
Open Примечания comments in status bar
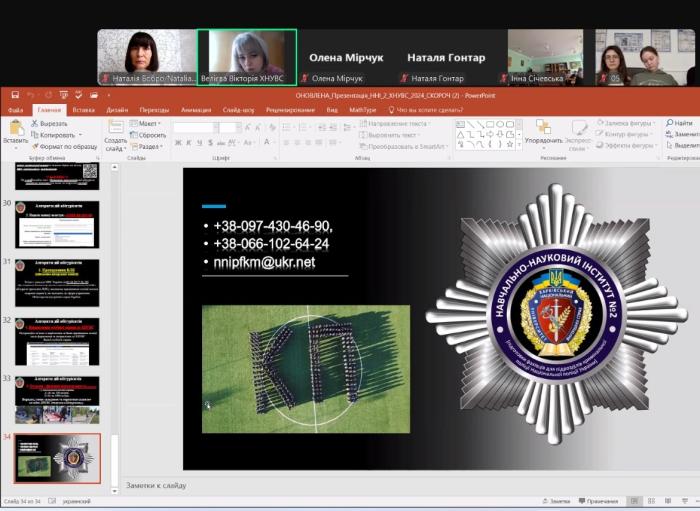point(597,501)
